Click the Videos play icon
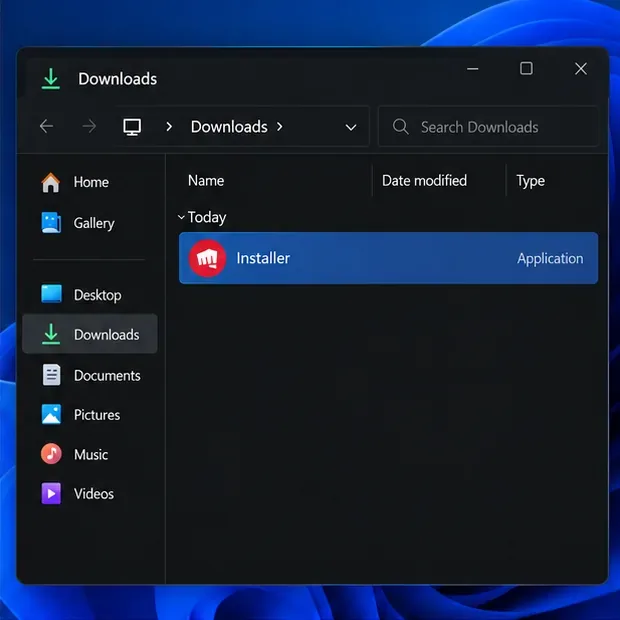 click(51, 493)
